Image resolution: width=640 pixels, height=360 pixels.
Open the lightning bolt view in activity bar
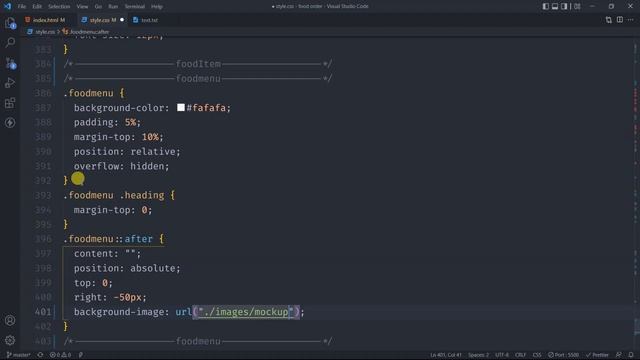pyautogui.click(x=10, y=123)
